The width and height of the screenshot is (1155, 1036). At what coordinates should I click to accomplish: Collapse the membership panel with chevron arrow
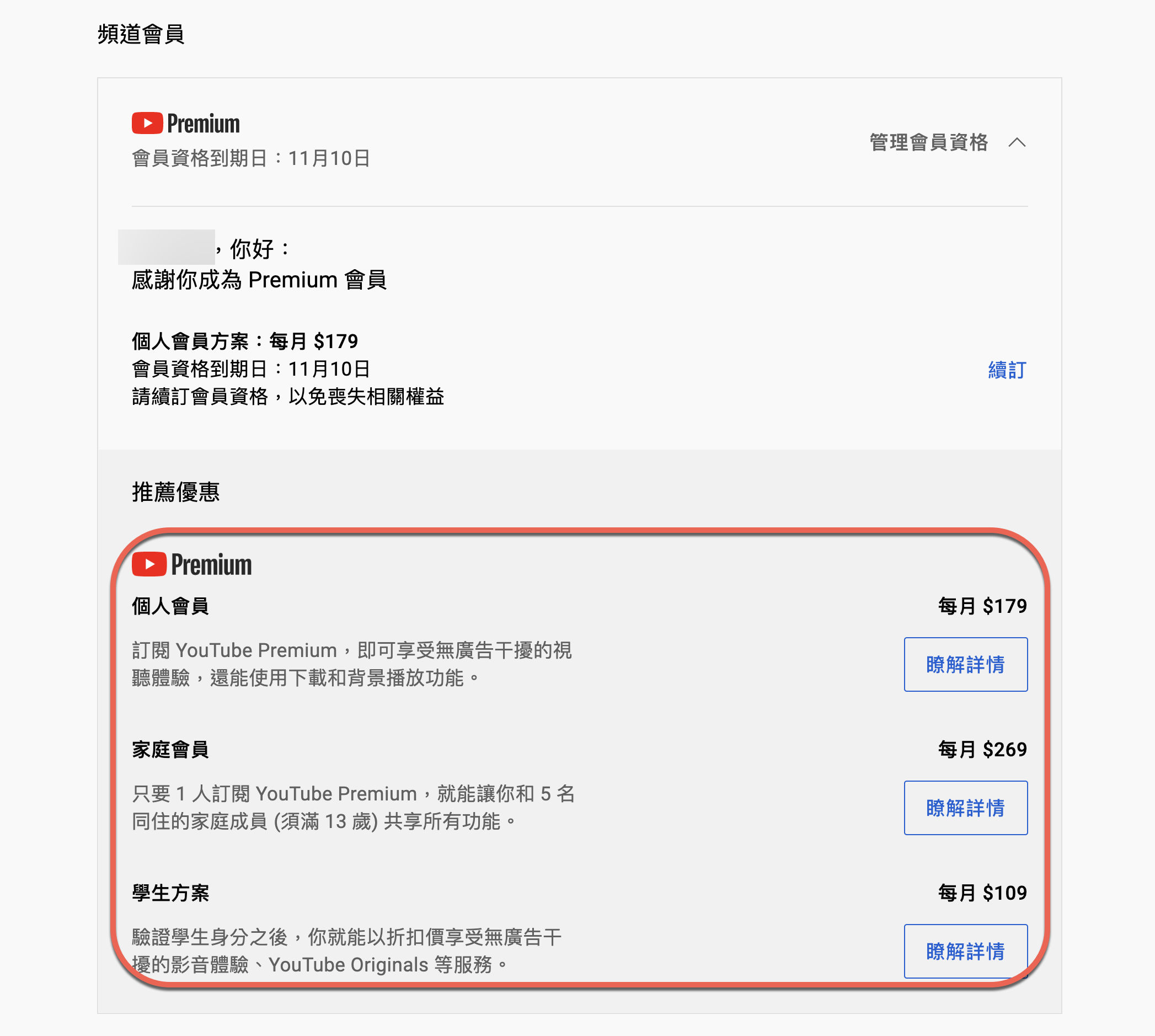(x=1017, y=142)
